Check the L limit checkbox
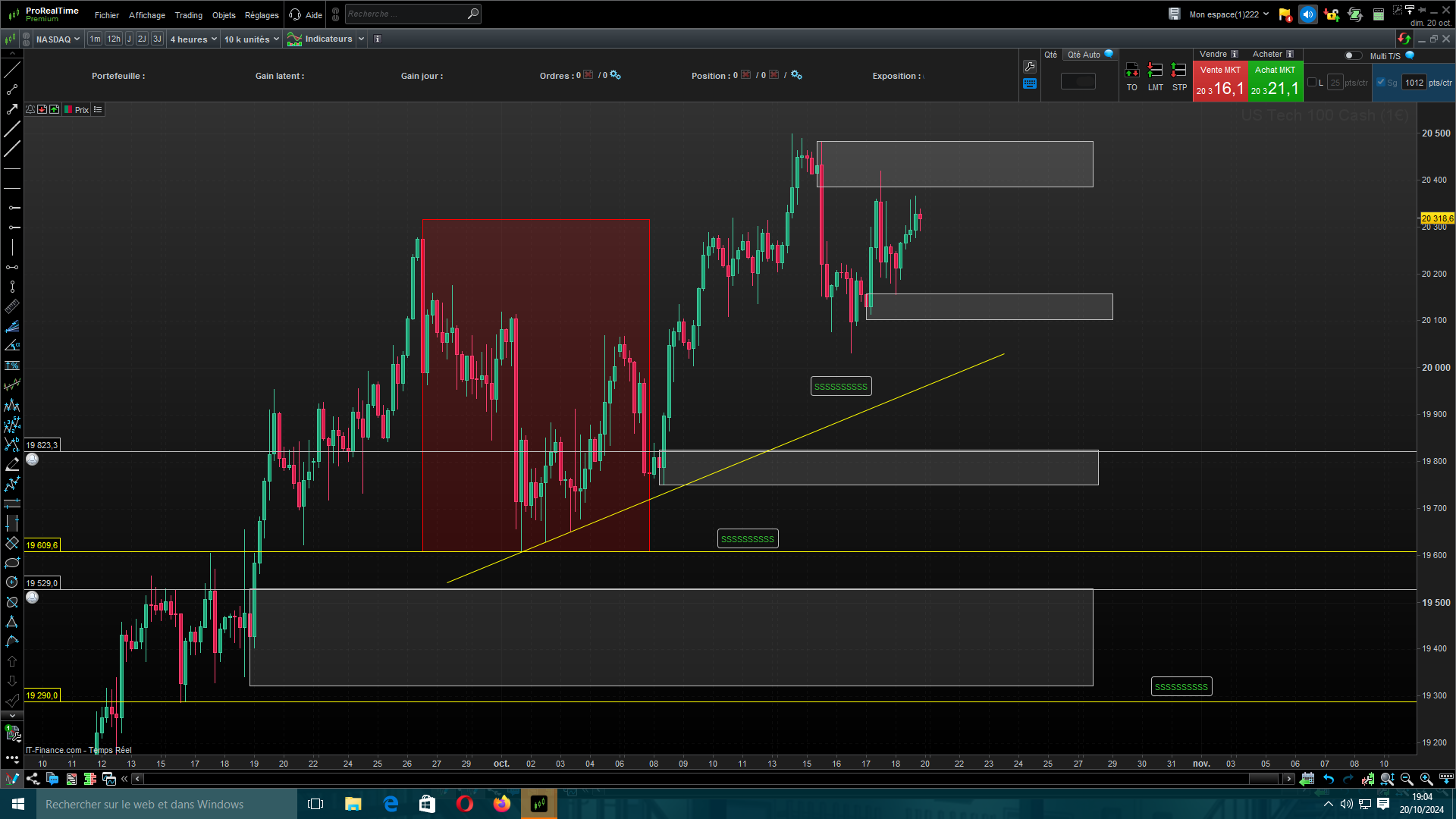This screenshot has height=819, width=1456. tap(1312, 82)
